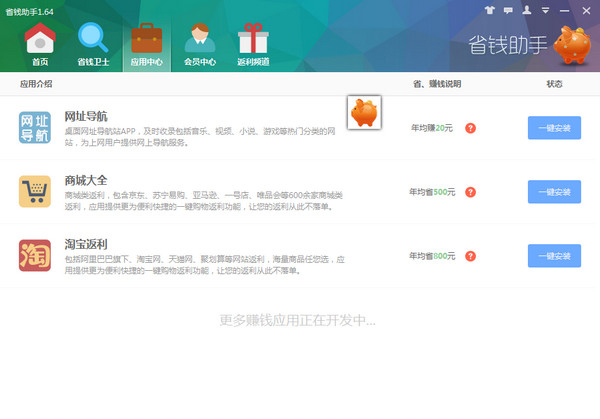600x419 pixels.
Task: Click the 省钱助手1.64 window title
Action: click(x=29, y=12)
